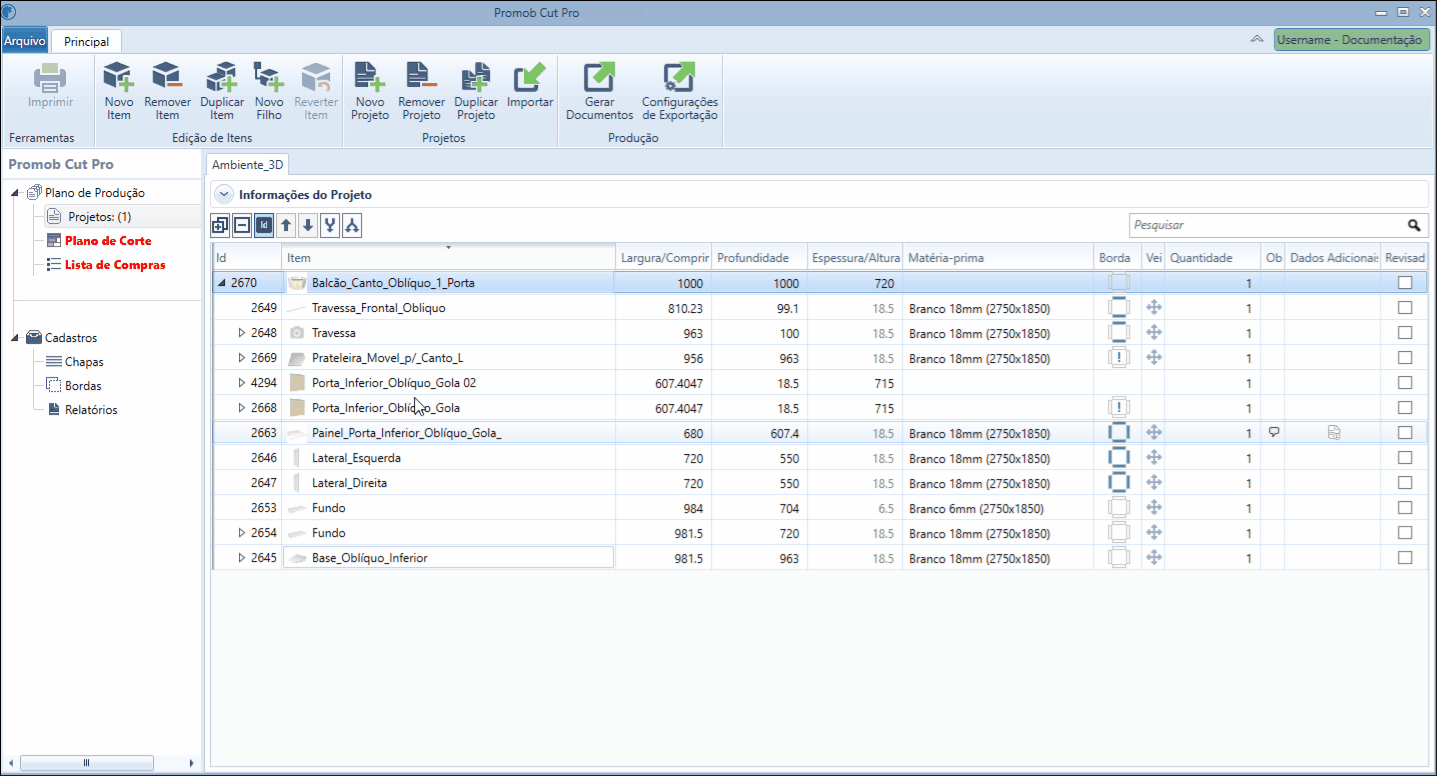Click Duplicar Item in the ribbon

pyautogui.click(x=222, y=91)
